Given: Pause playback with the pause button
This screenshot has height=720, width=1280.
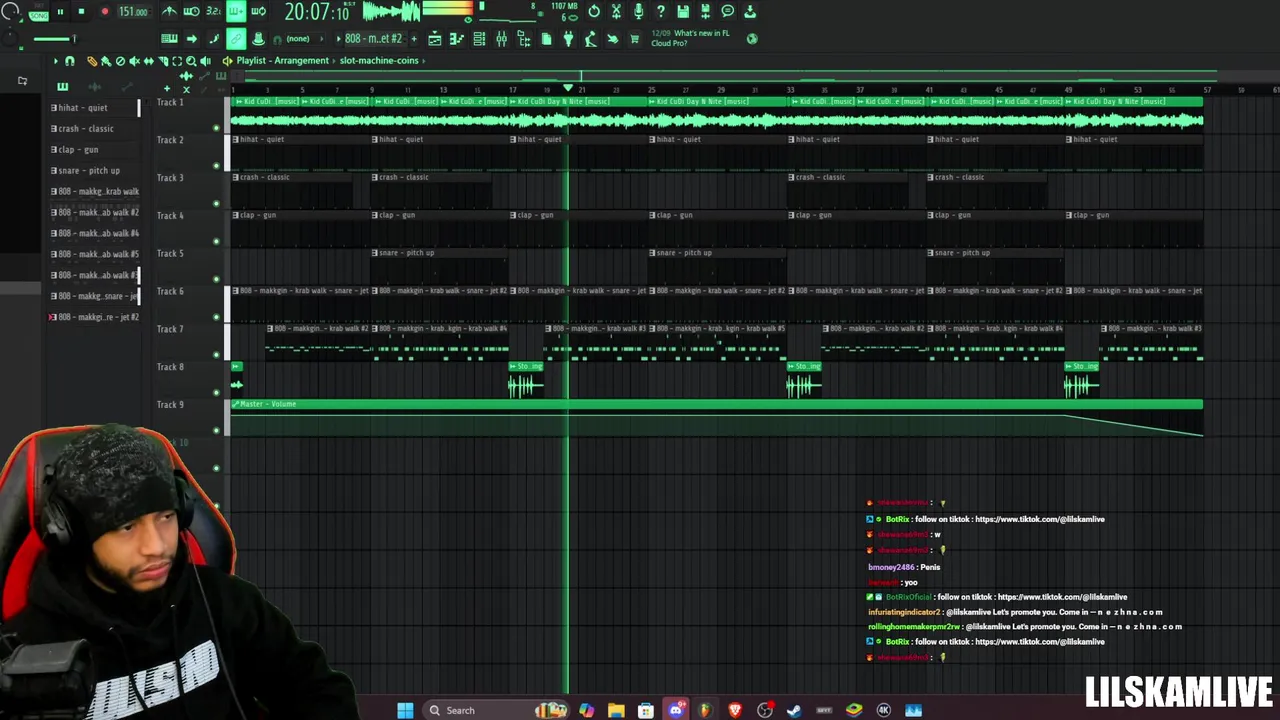Looking at the screenshot, I should [60, 12].
